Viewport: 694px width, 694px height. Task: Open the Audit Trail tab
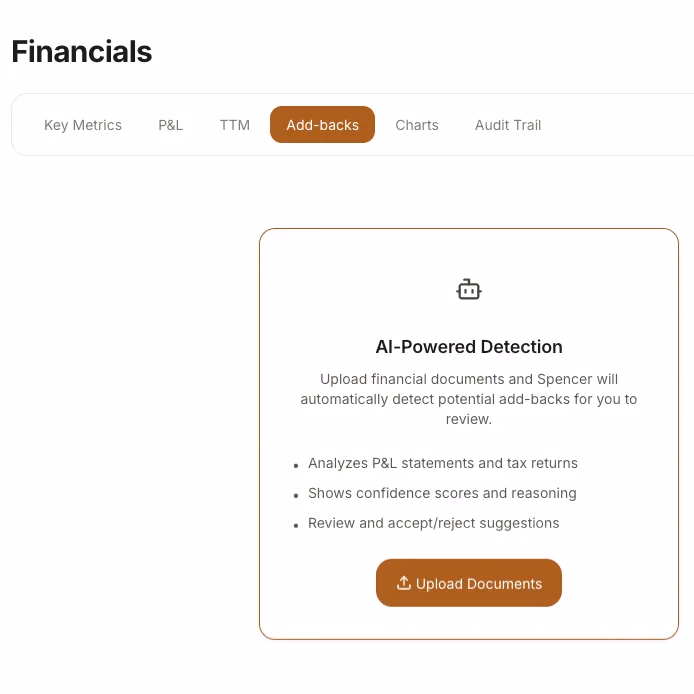(x=508, y=125)
